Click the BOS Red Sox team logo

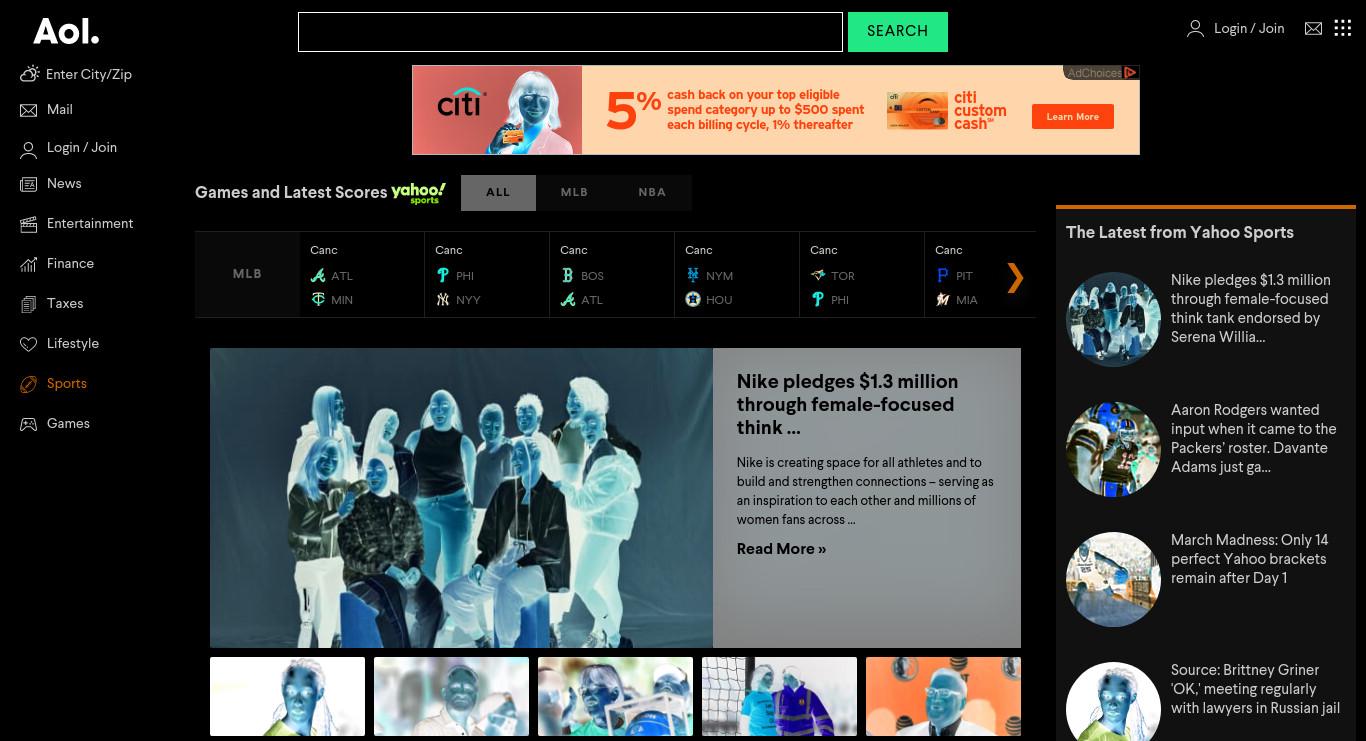coord(568,275)
